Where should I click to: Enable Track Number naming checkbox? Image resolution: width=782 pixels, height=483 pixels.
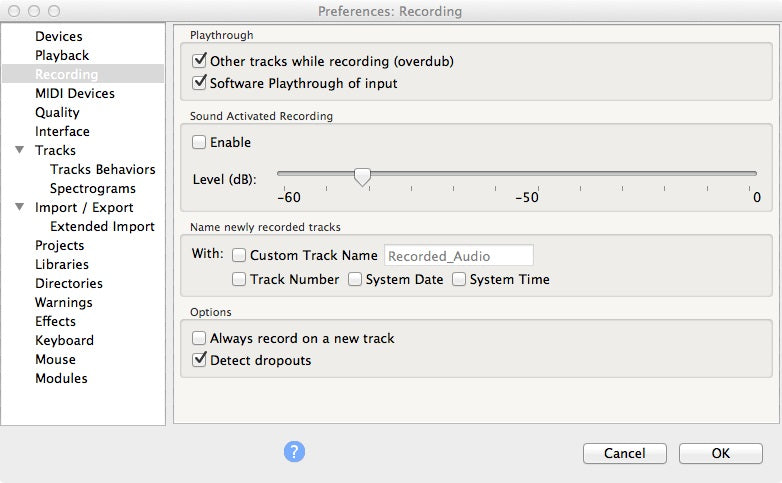pos(239,279)
